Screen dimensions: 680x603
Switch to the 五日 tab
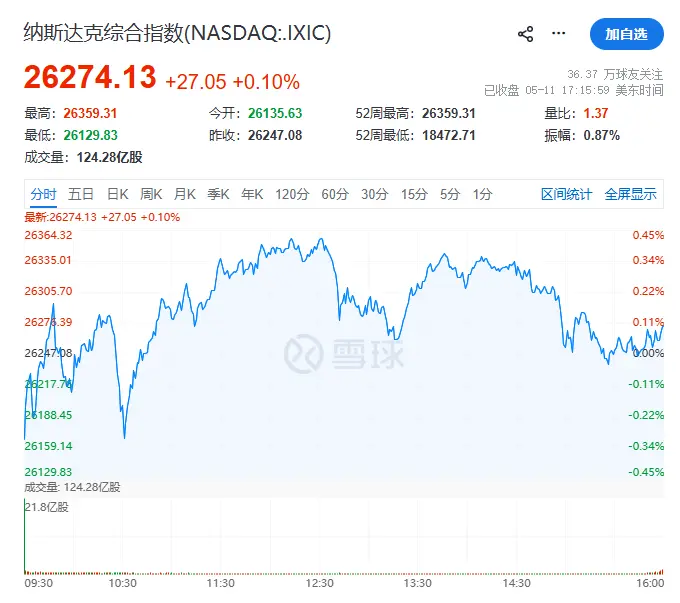(x=81, y=194)
